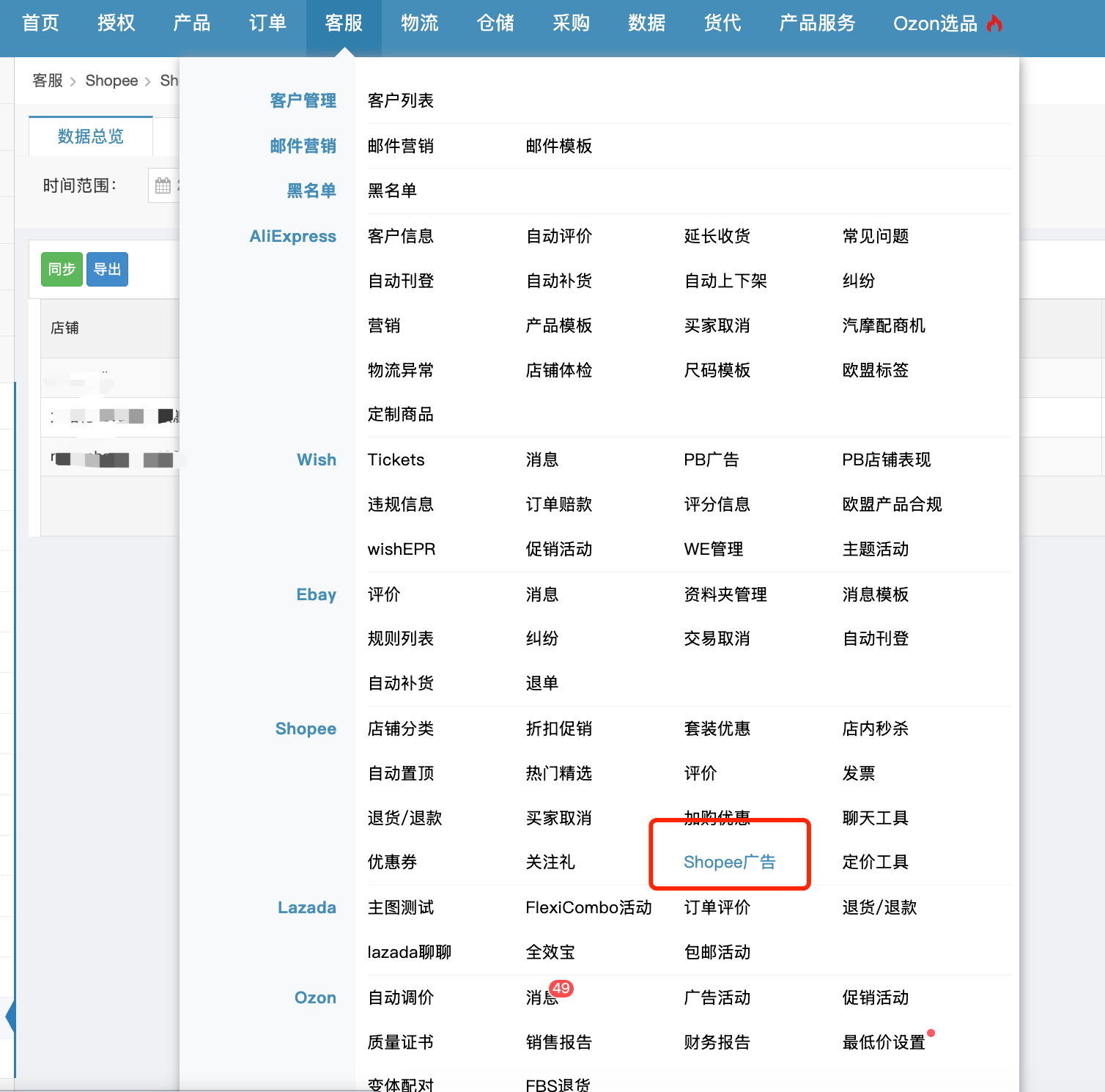Click 客服 in the breadcrumb
The width and height of the screenshot is (1105, 1092).
click(48, 81)
